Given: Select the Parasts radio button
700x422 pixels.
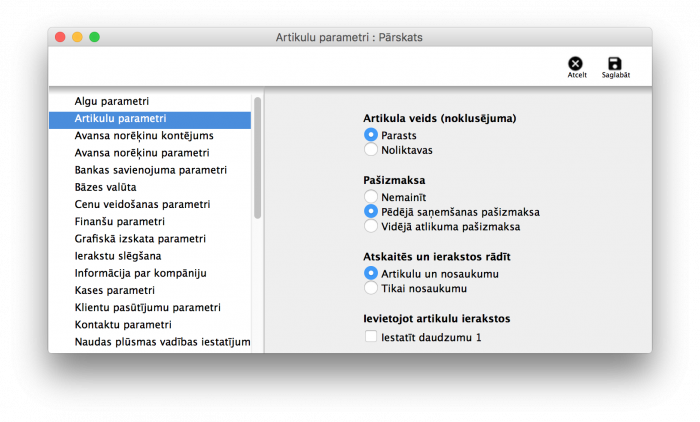Looking at the screenshot, I should pyautogui.click(x=371, y=134).
